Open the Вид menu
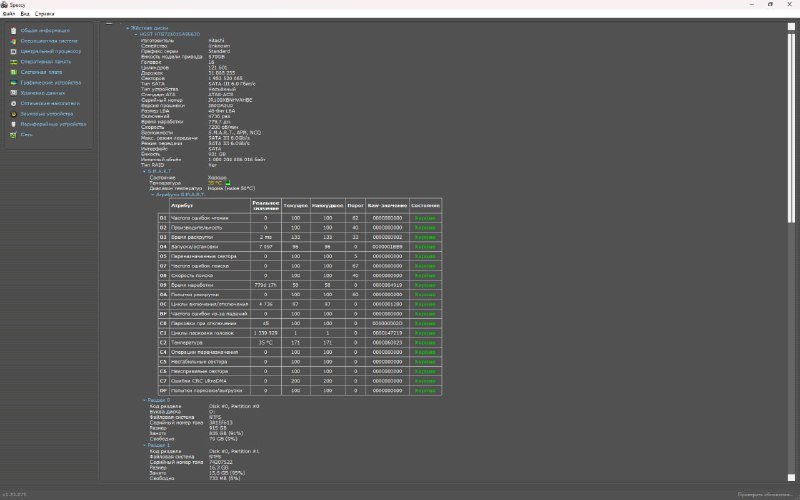Screen dimensions: 800x500 click(x=25, y=15)
